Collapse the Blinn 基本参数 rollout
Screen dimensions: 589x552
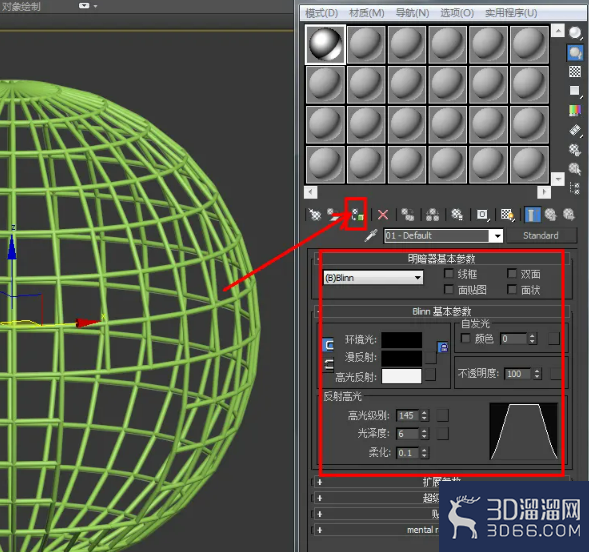[441, 311]
